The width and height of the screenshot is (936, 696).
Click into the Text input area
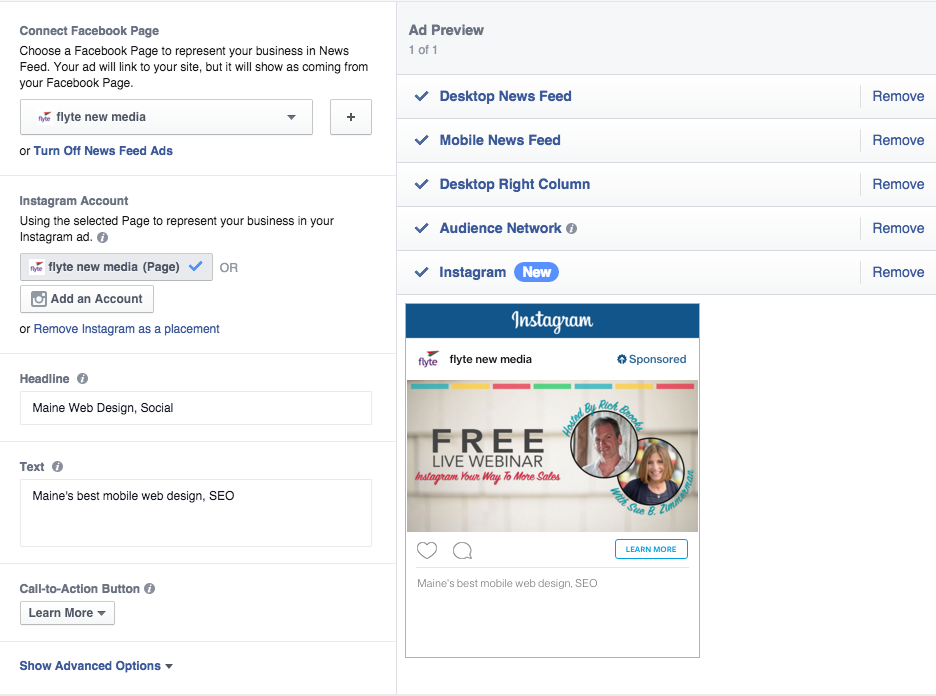click(x=196, y=513)
